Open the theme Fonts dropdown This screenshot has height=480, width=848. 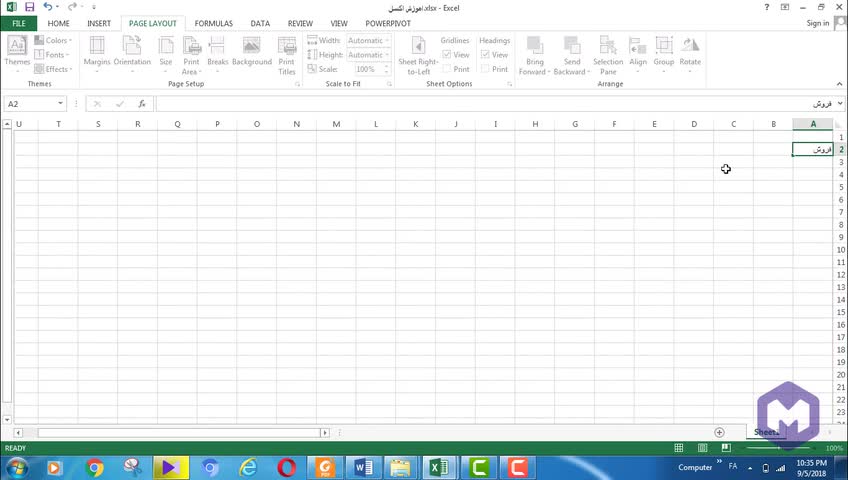pyautogui.click(x=52, y=55)
